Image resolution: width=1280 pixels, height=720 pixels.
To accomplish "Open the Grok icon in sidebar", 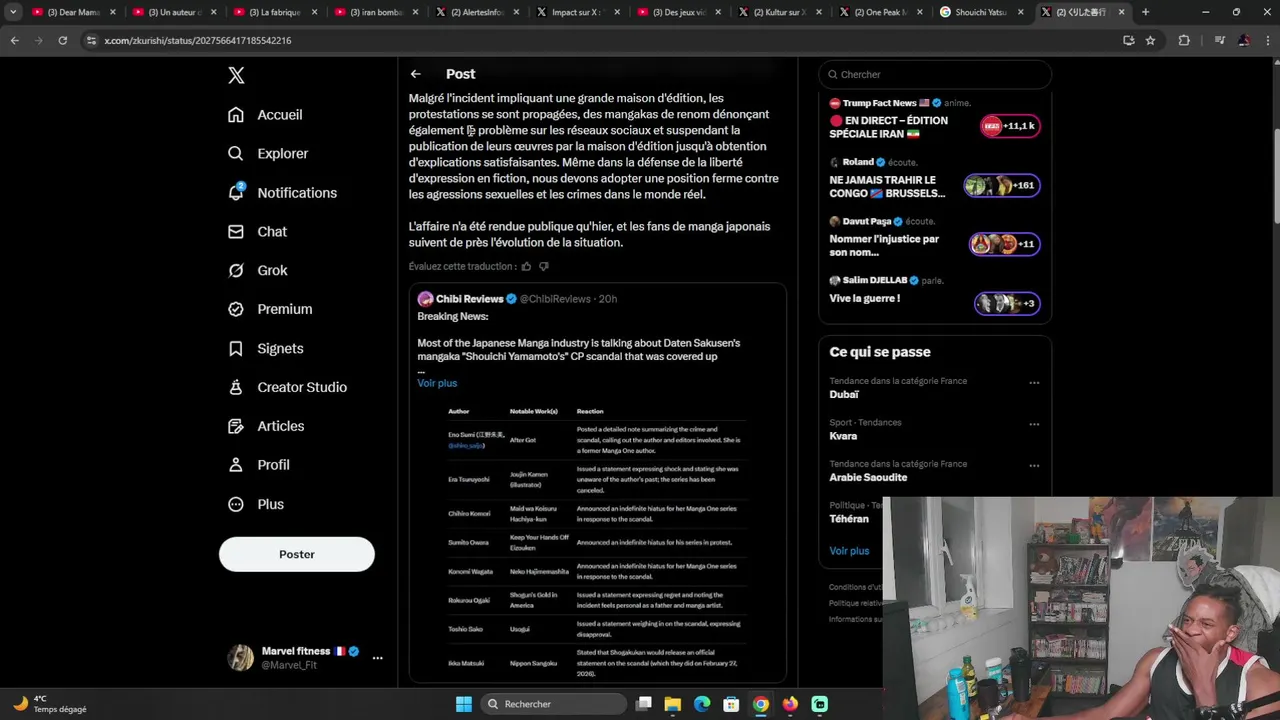I will [x=236, y=271].
